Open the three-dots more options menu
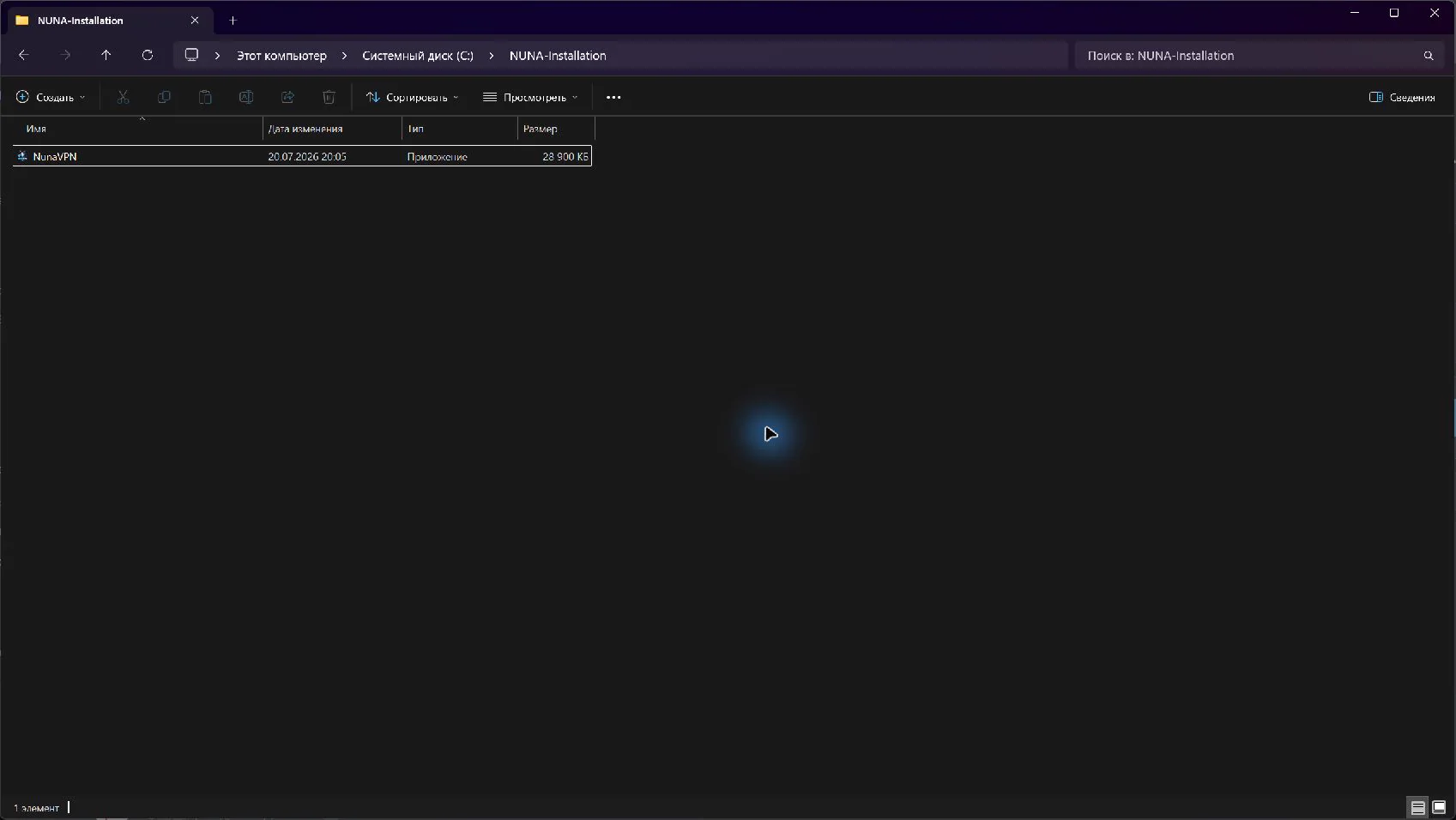The width and height of the screenshot is (1456, 820). 613,97
